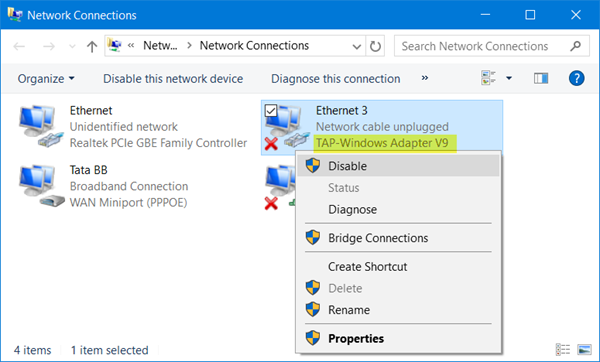Switch to large icons view in status bar
This screenshot has width=600, height=362.
coord(585,349)
